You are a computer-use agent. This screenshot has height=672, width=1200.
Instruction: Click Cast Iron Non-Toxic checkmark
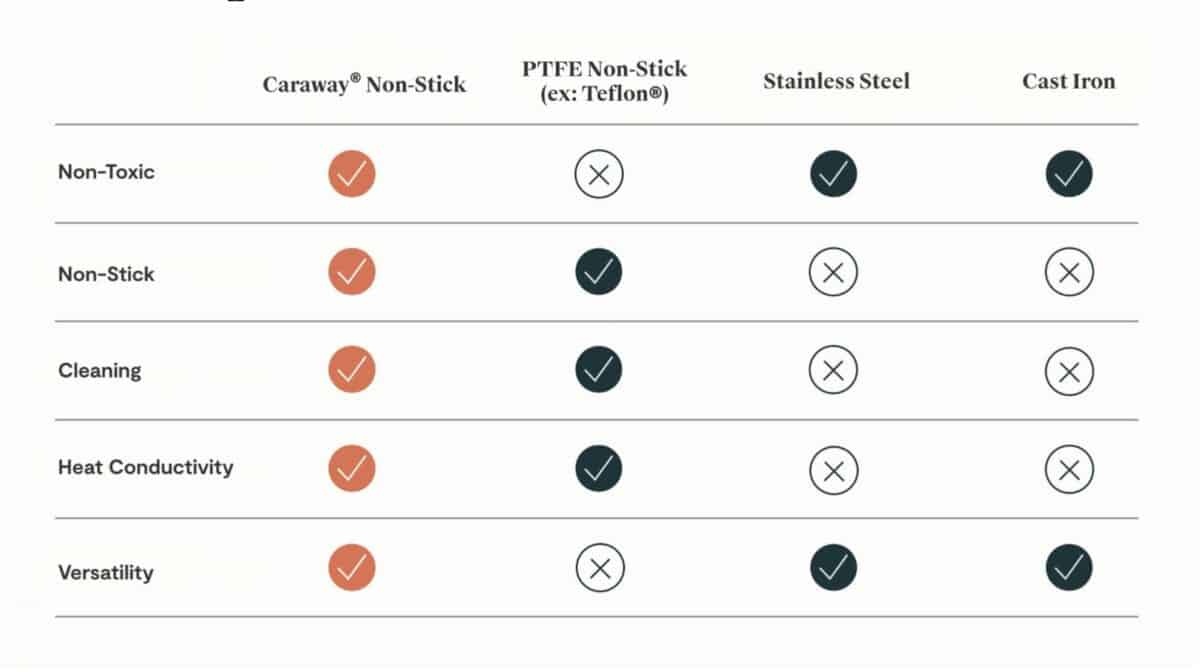[x=1069, y=174]
